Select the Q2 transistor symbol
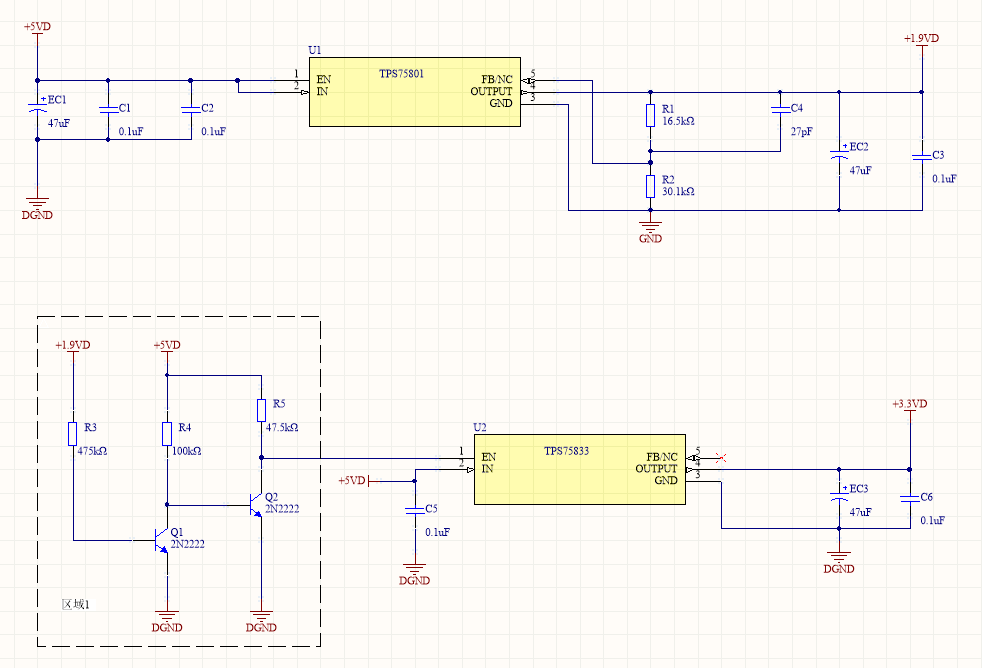Viewport: 982px width, 668px height. (255, 505)
